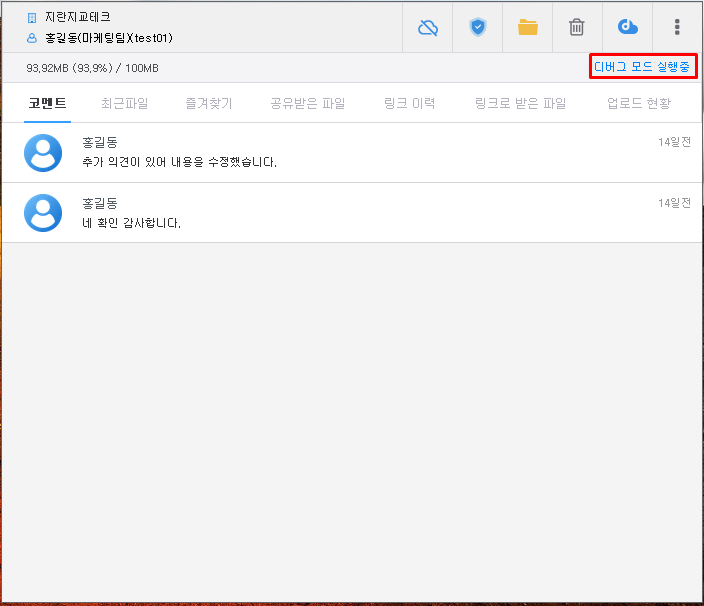Go to the 즐겨찾기 tab
Image resolution: width=704 pixels, height=606 pixels.
[x=208, y=103]
